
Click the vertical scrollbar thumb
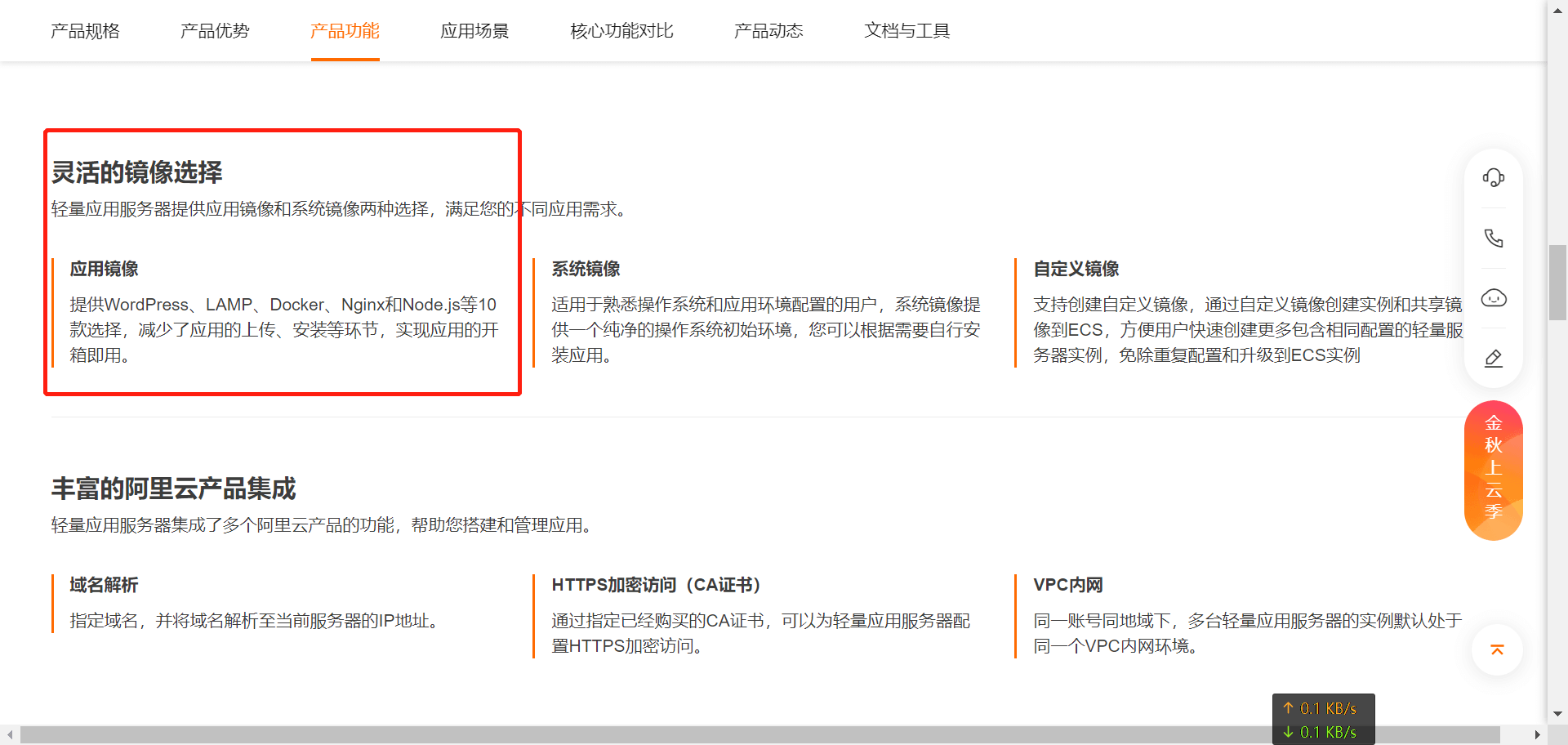(1557, 282)
